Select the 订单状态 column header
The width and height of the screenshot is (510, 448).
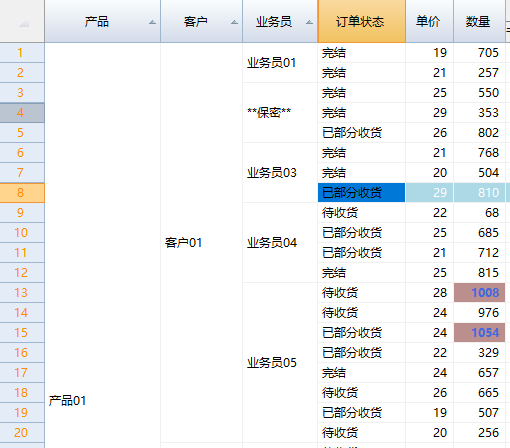(x=362, y=21)
